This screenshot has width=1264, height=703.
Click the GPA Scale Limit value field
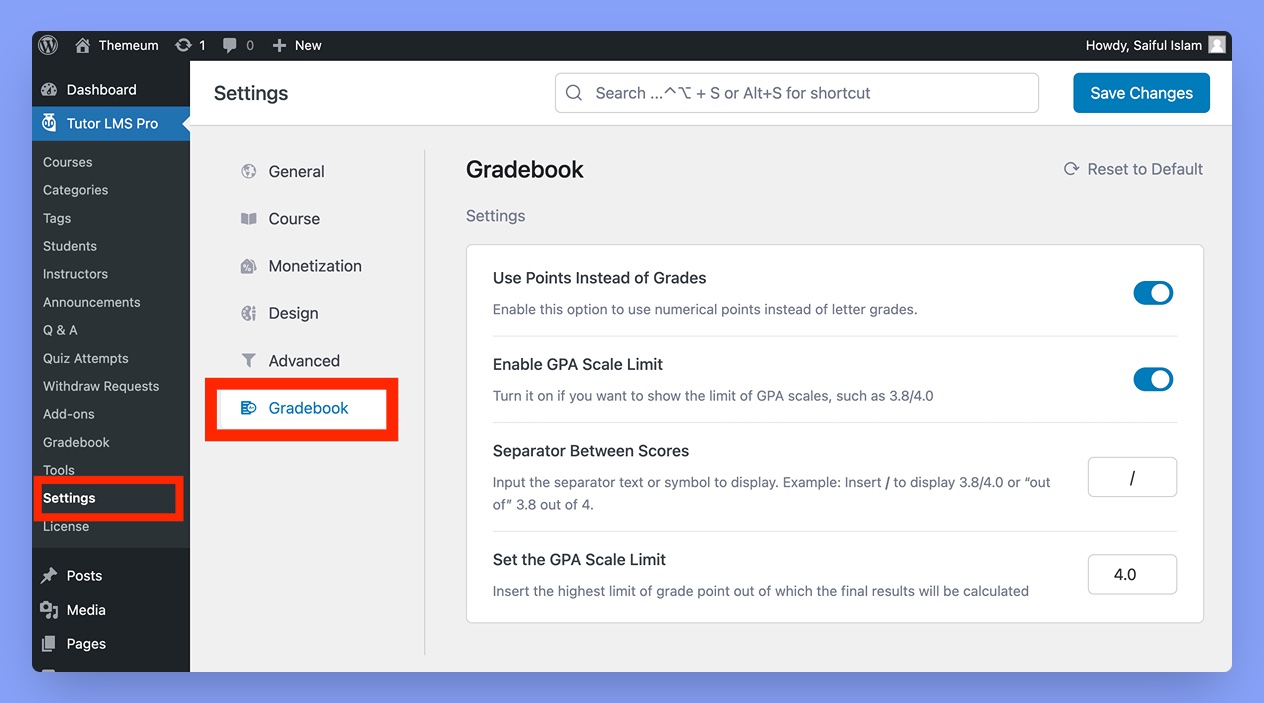click(x=1132, y=574)
